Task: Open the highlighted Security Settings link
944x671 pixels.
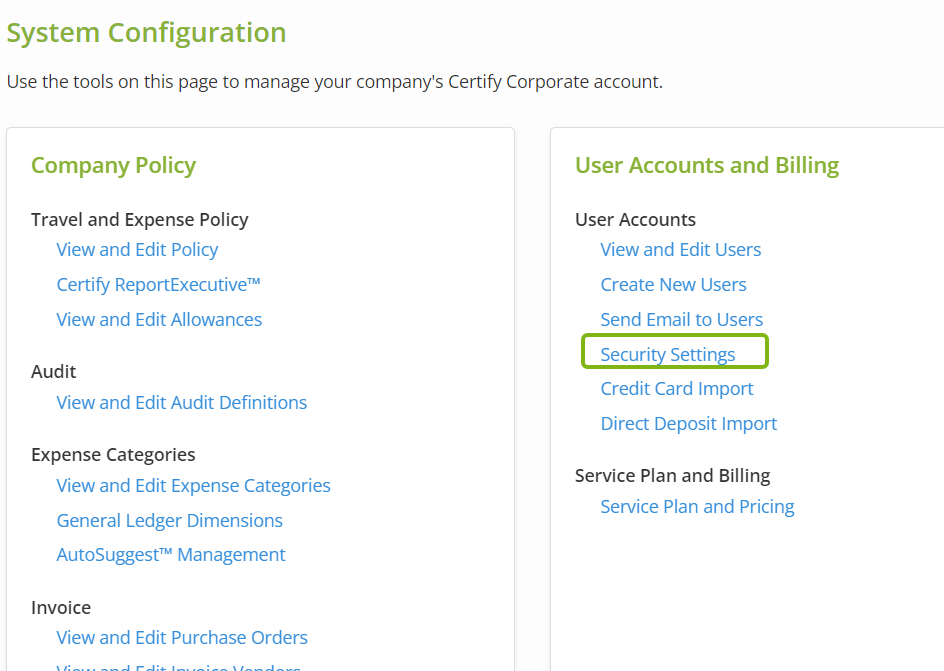Action: pyautogui.click(x=667, y=355)
